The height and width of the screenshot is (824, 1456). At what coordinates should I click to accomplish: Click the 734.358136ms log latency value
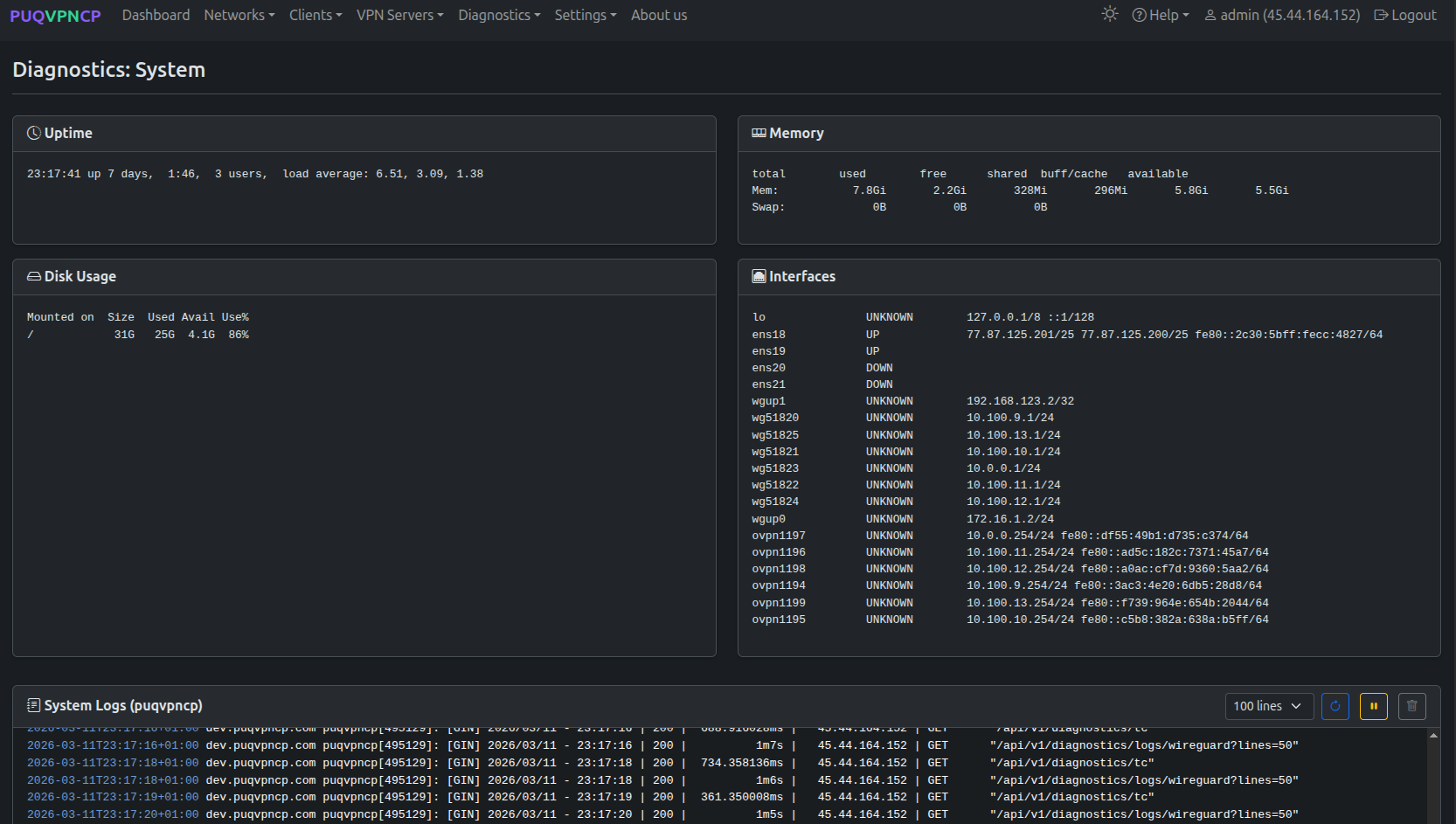pyautogui.click(x=742, y=763)
